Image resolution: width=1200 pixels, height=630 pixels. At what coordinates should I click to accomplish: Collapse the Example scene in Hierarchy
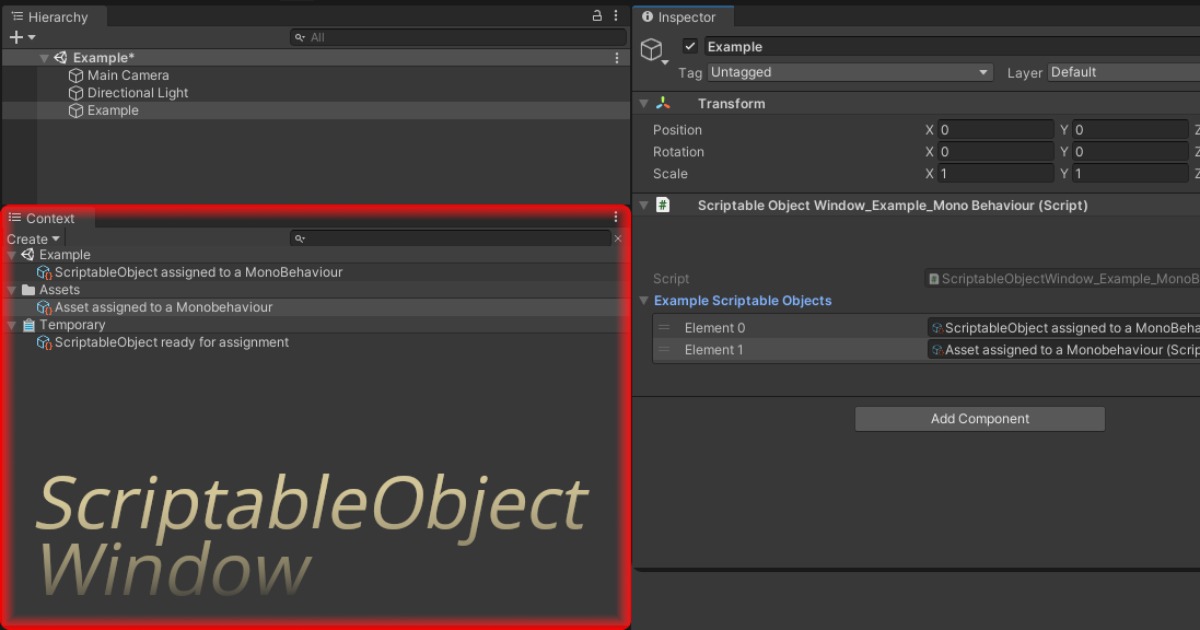(x=44, y=58)
